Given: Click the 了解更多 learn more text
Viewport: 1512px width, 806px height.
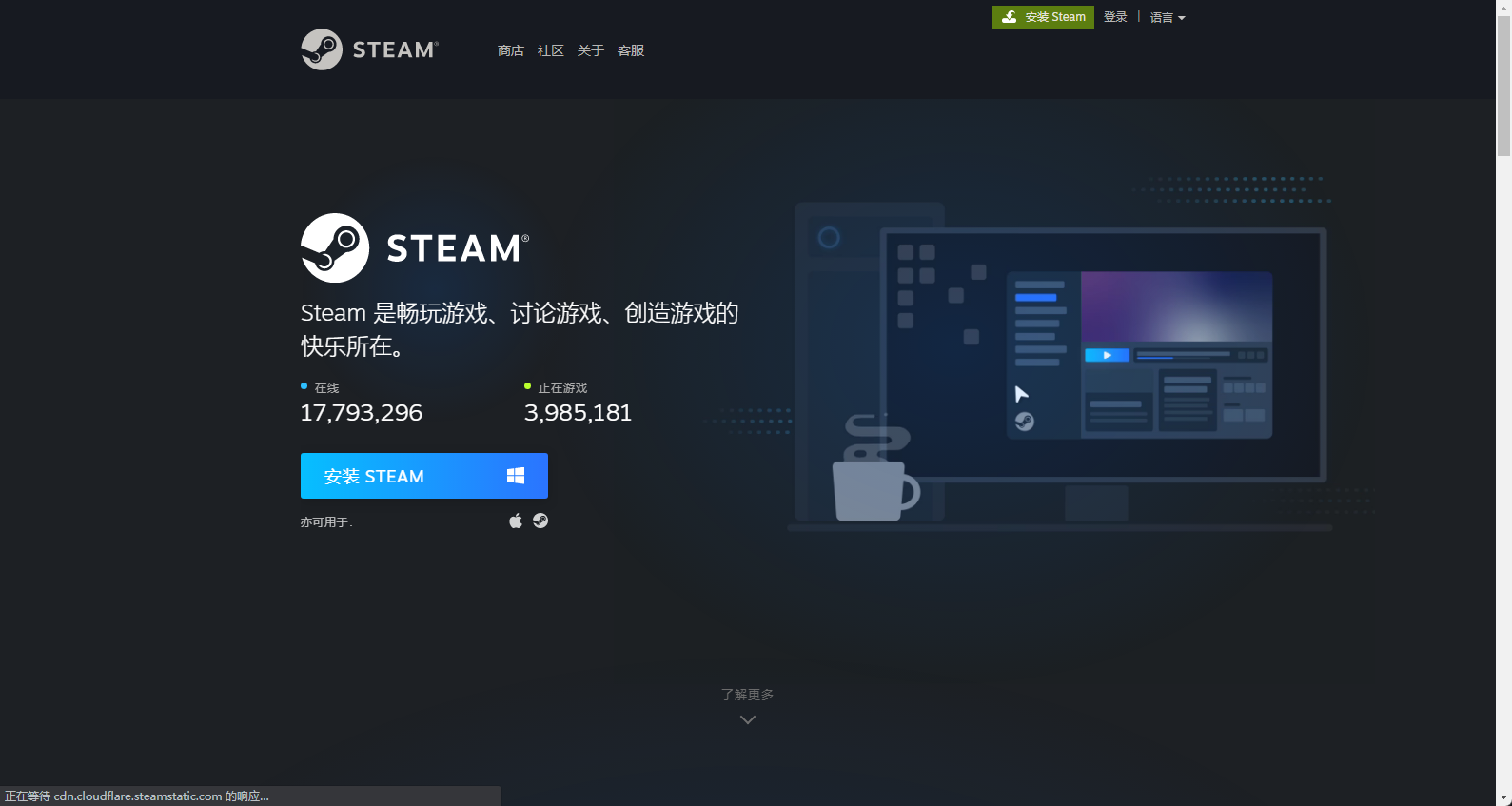Looking at the screenshot, I should tap(748, 695).
